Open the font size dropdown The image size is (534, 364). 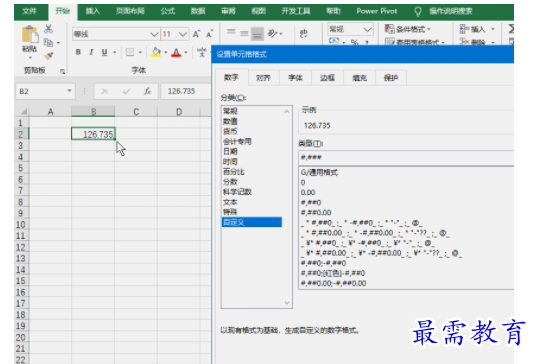(183, 34)
